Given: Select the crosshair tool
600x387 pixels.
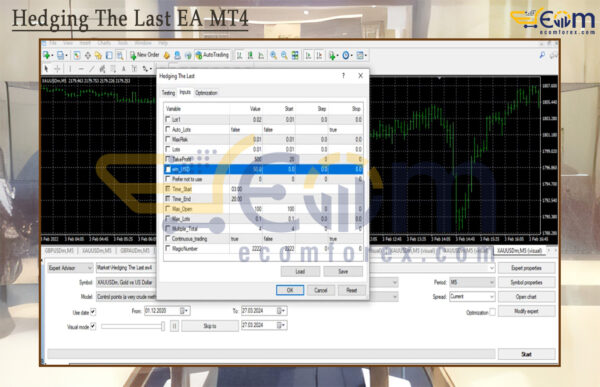Looking at the screenshot, I should click(x=57, y=69).
